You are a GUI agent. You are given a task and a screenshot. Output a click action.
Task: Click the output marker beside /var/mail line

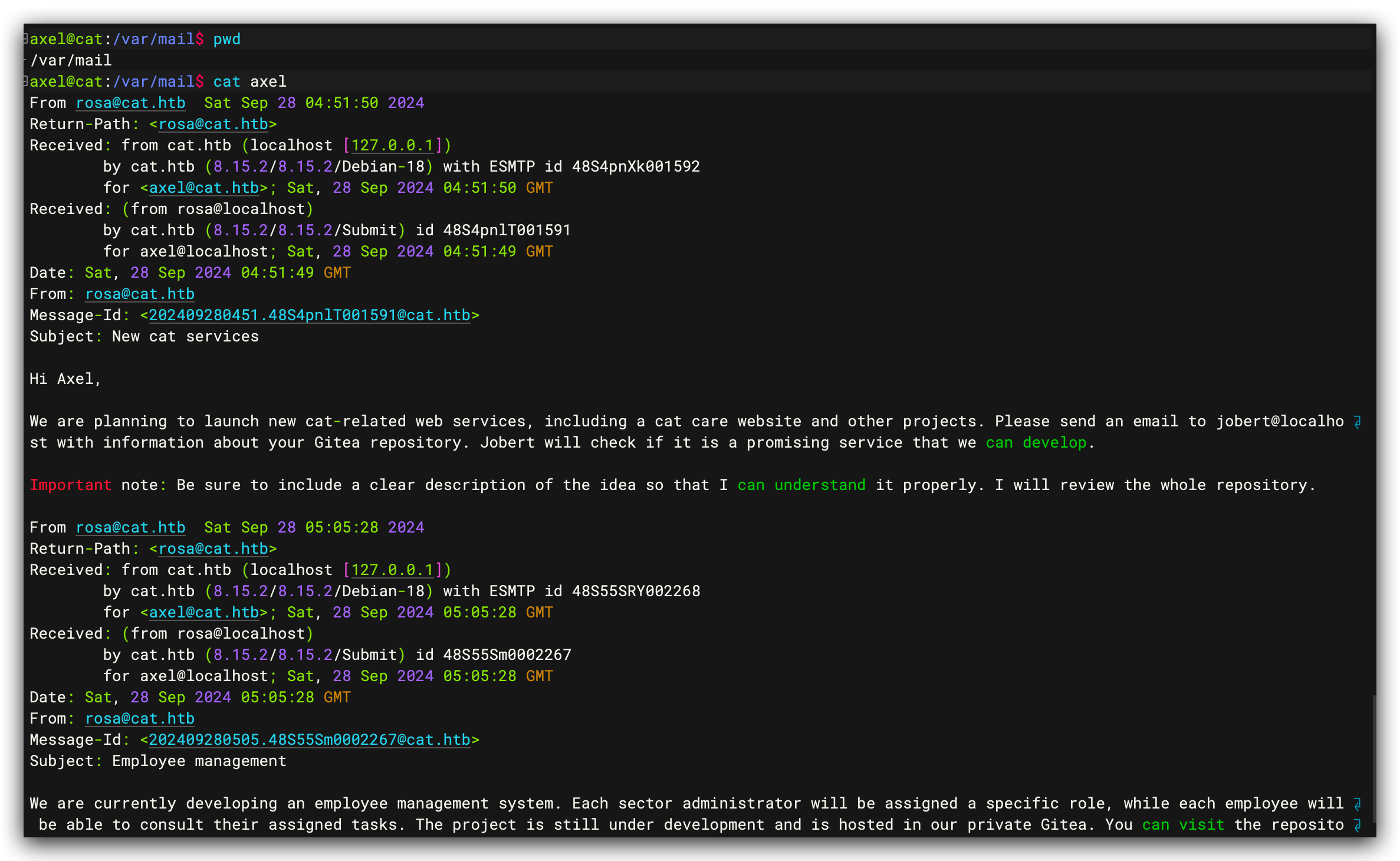coord(25,60)
